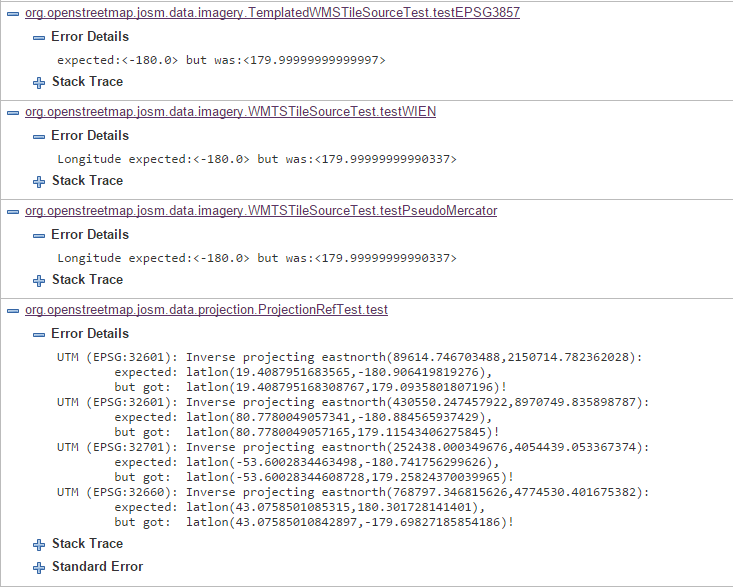This screenshot has width=733, height=587.
Task: Open the TemplatedWMSTileSourceTest.testEPSG3857 test link
Action: (272, 13)
